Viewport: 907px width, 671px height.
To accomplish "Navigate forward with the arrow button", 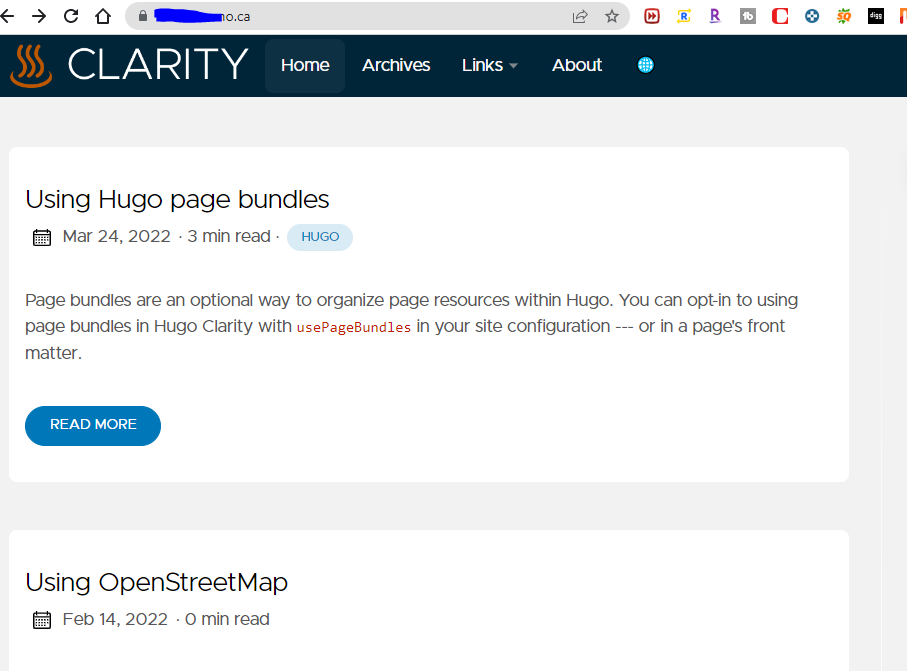I will pos(39,16).
